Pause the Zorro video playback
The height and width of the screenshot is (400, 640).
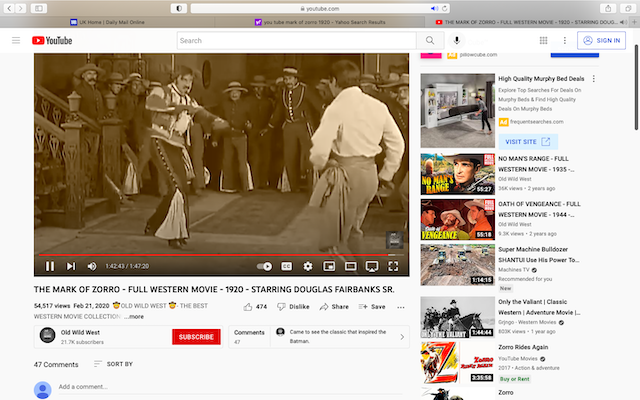pos(50,266)
